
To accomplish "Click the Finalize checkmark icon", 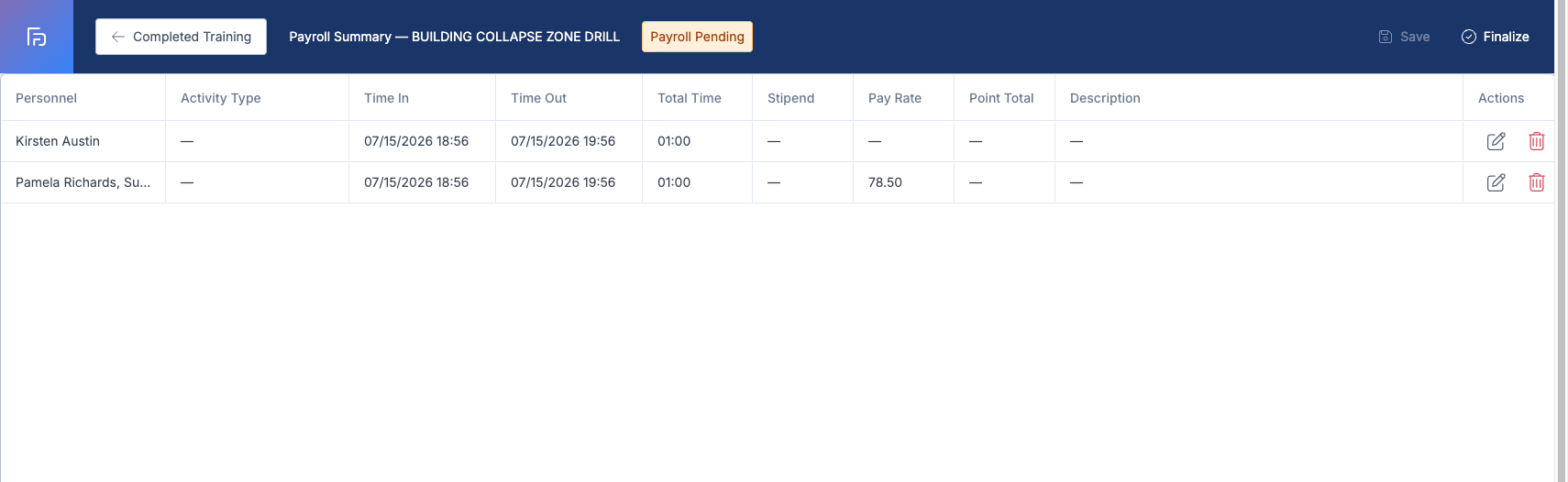I will 1469,37.
